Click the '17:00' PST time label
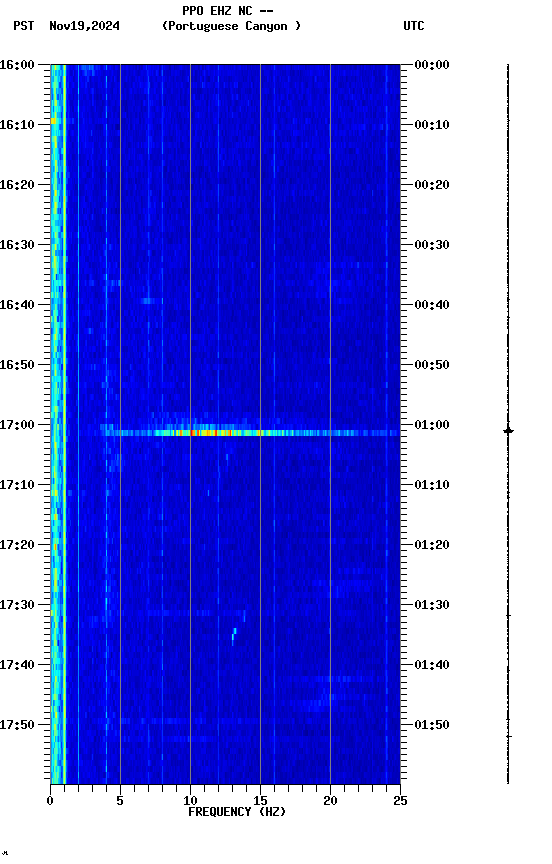Viewport: 552px width, 864px height. (x=17, y=425)
